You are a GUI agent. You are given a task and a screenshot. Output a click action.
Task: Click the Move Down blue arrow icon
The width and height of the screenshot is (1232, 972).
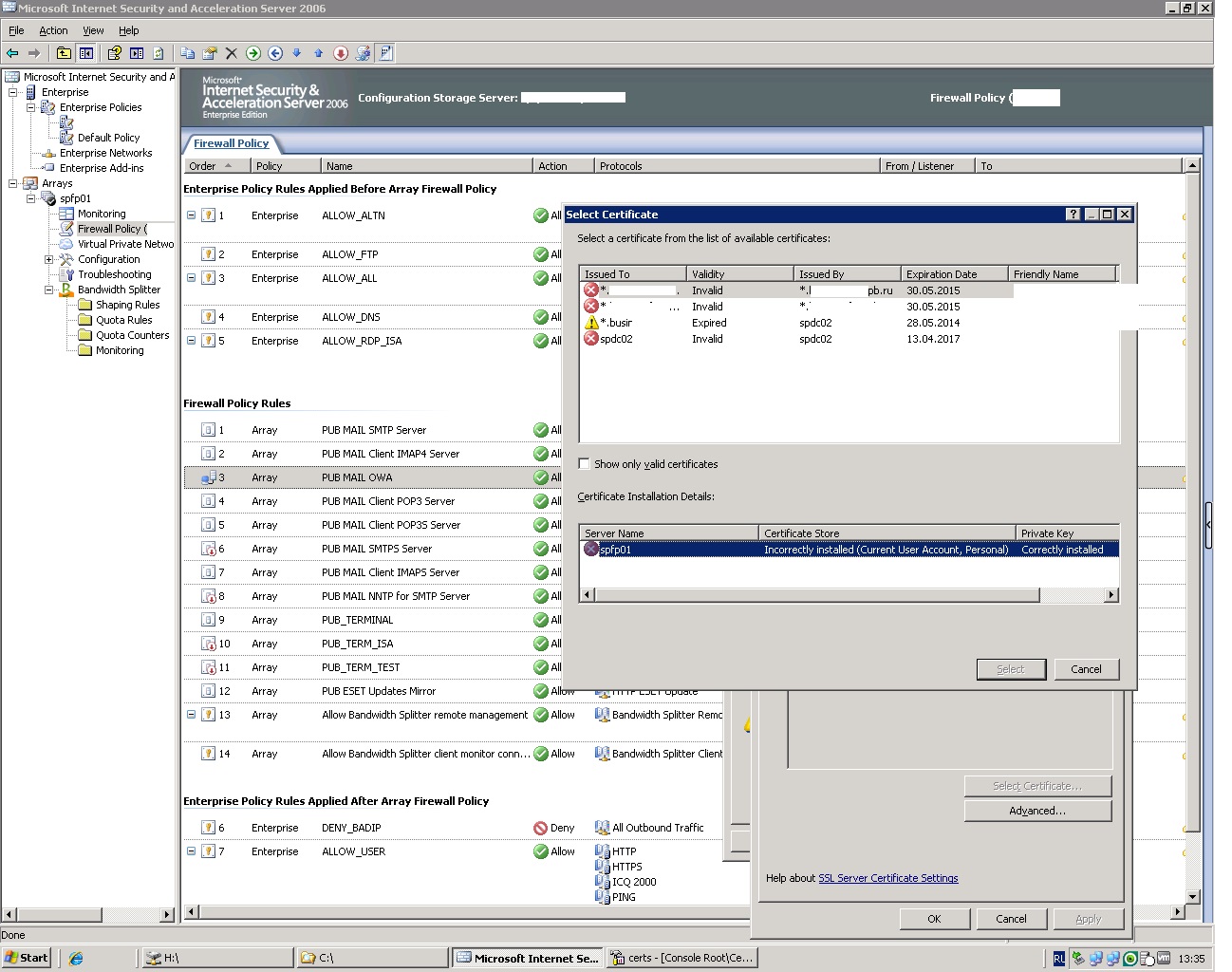pyautogui.click(x=297, y=53)
